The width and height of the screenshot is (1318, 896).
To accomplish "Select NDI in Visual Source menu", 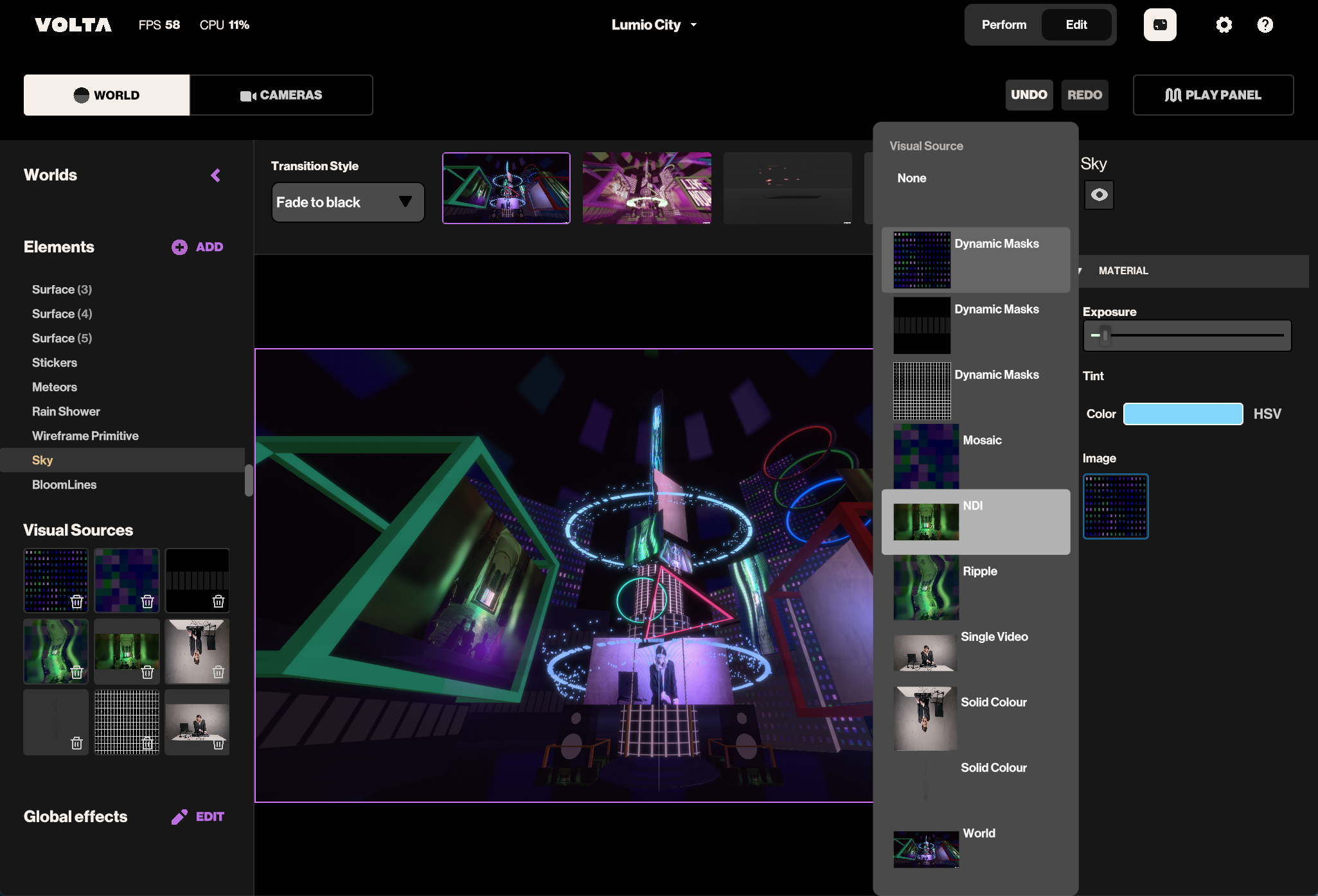I will [x=975, y=522].
